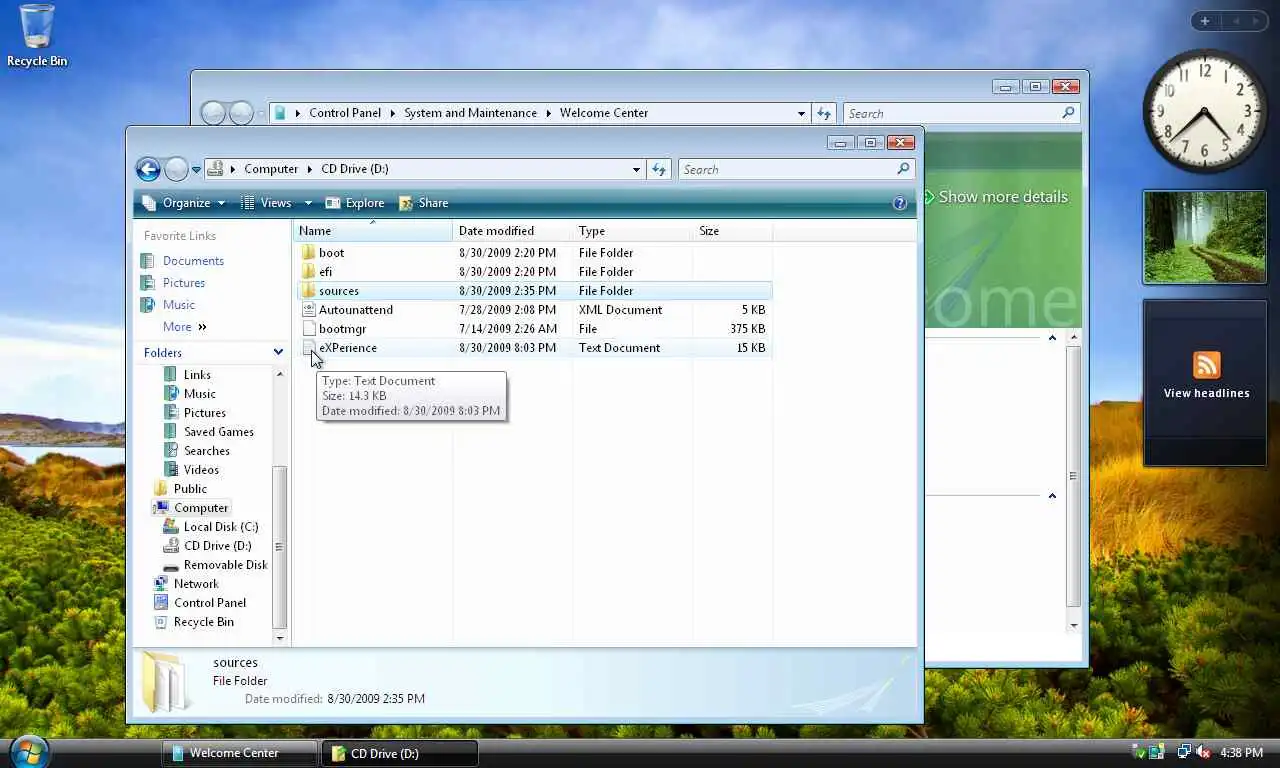Sort files by the Type column header
The width and height of the screenshot is (1280, 768).
[x=632, y=231]
